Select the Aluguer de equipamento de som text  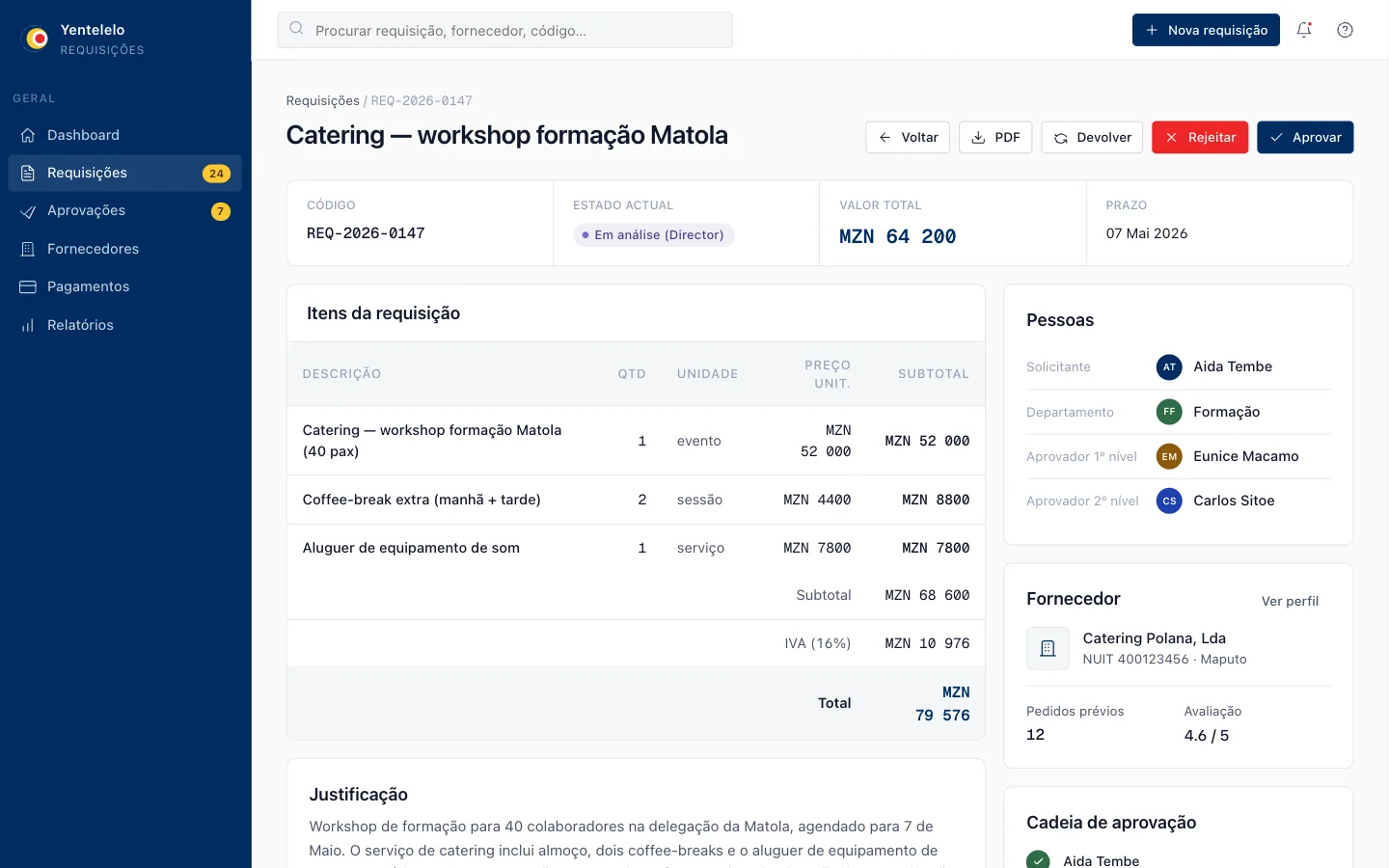411,548
